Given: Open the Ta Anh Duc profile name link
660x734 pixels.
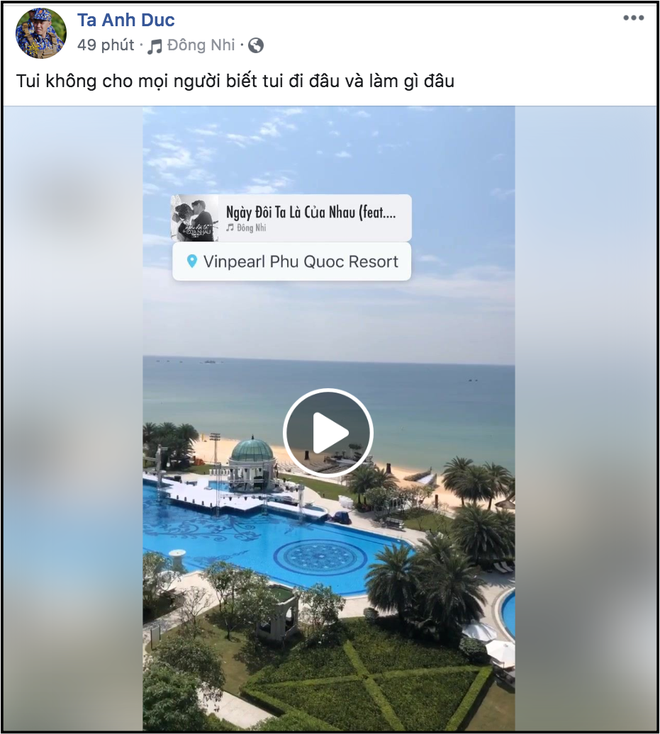Looking at the screenshot, I should point(126,20).
